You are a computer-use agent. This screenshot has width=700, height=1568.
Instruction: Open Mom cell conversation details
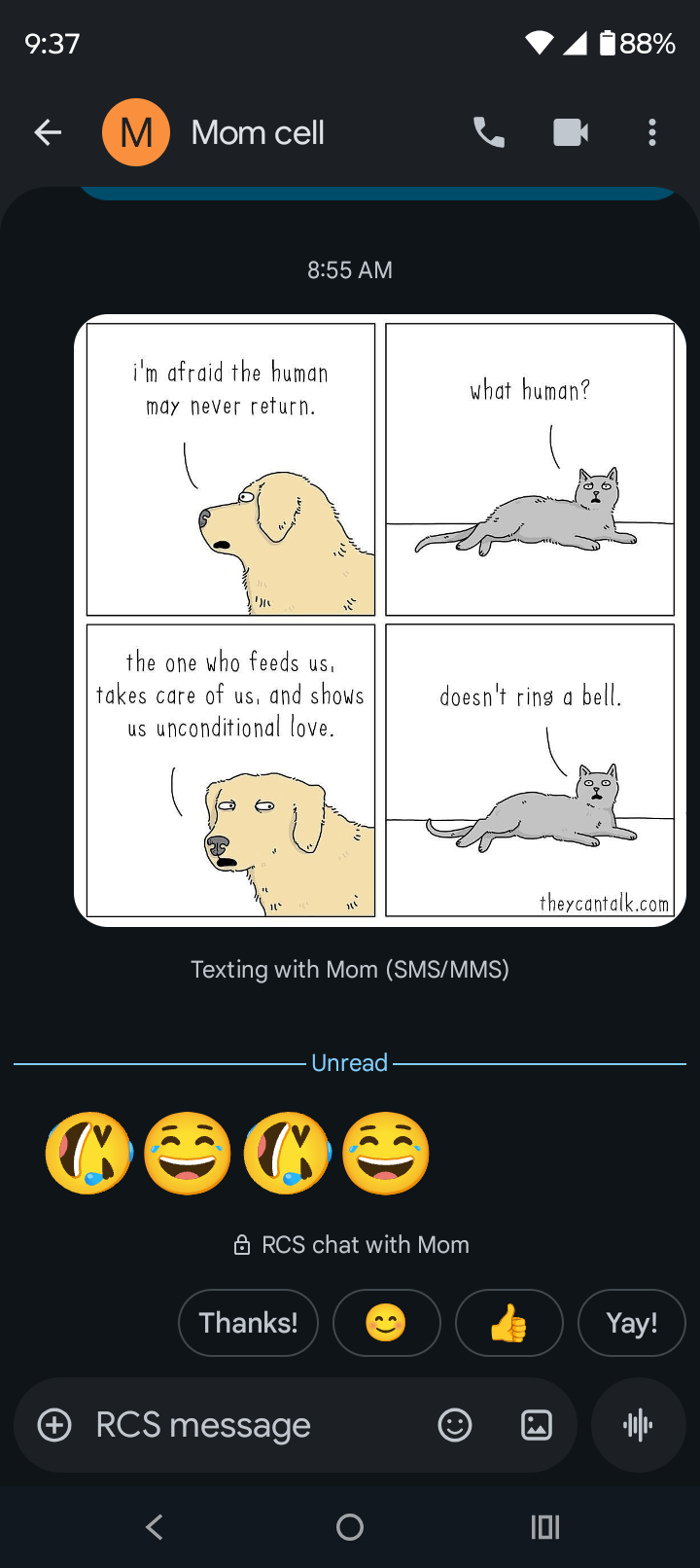[x=258, y=132]
